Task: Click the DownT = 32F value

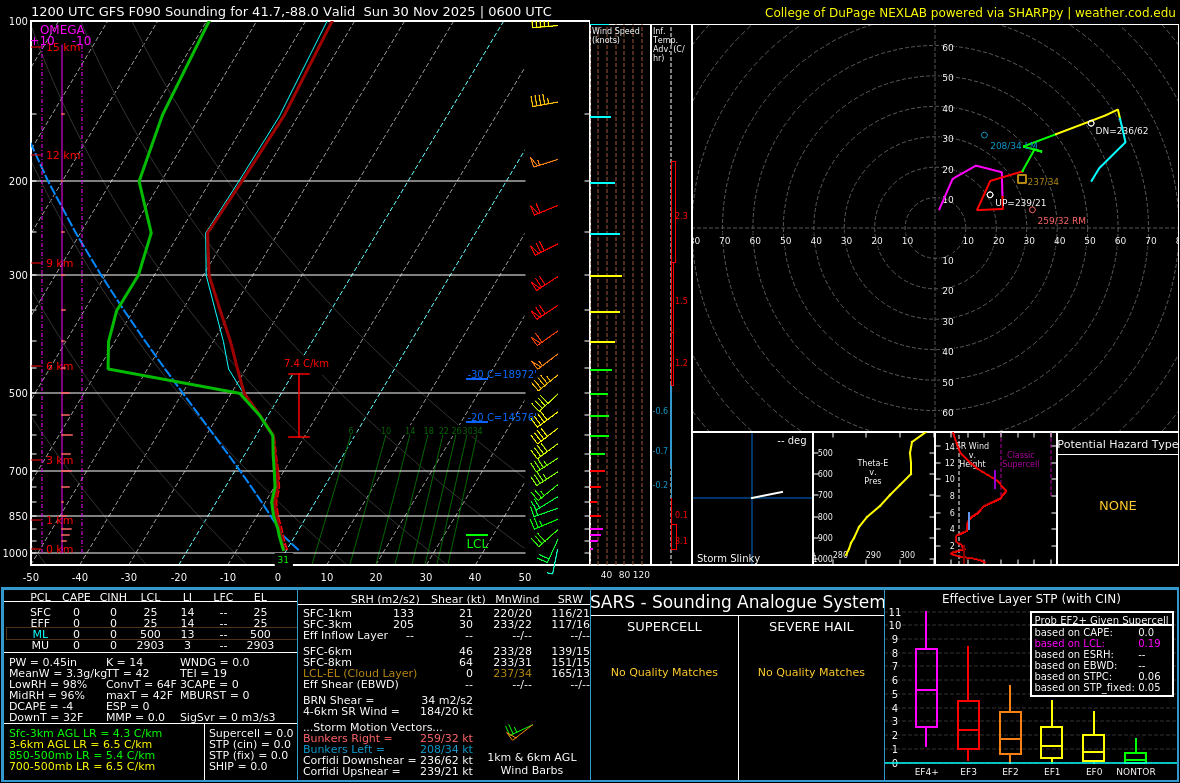Action: (46, 717)
